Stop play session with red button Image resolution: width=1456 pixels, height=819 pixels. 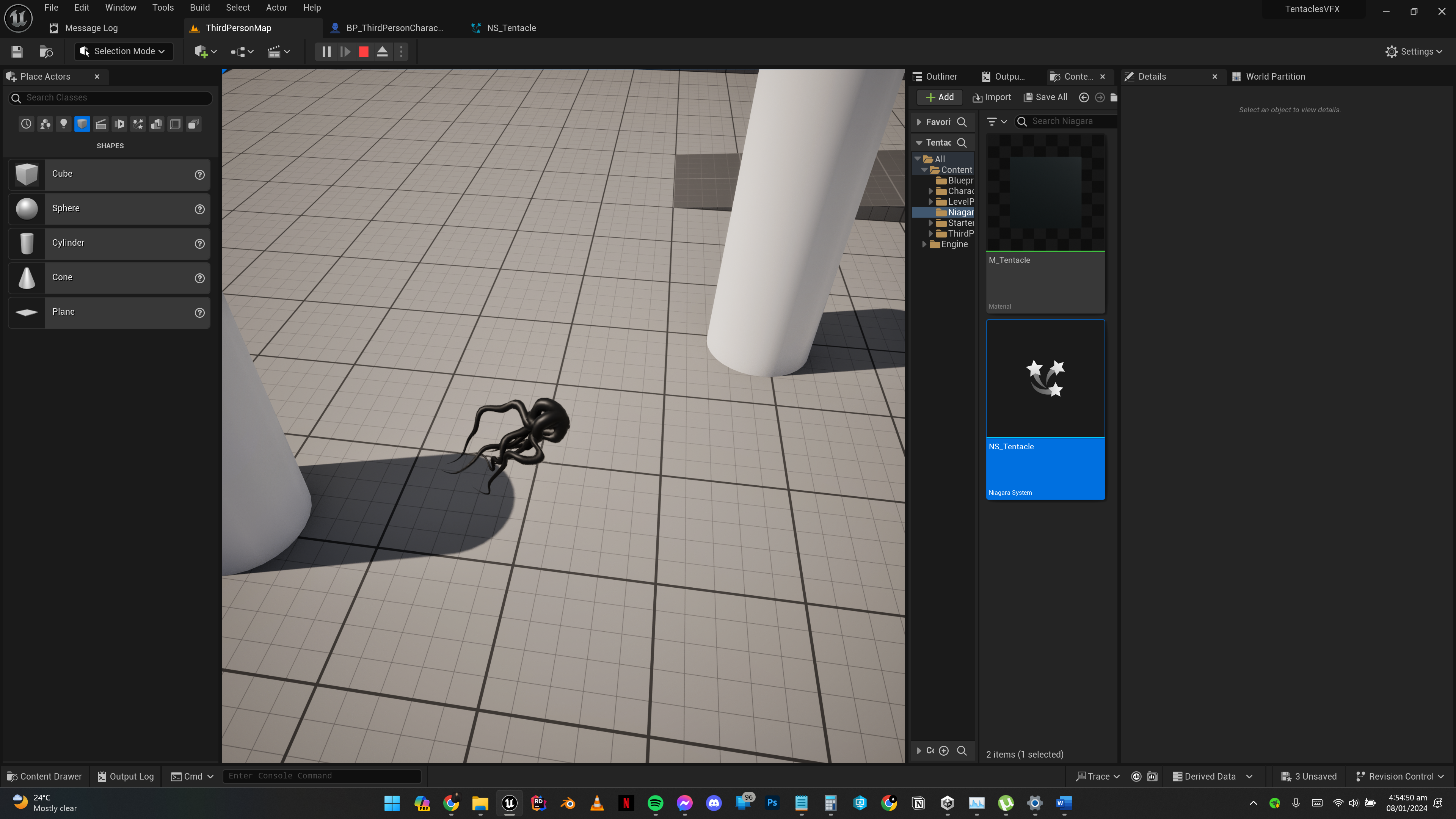click(364, 52)
